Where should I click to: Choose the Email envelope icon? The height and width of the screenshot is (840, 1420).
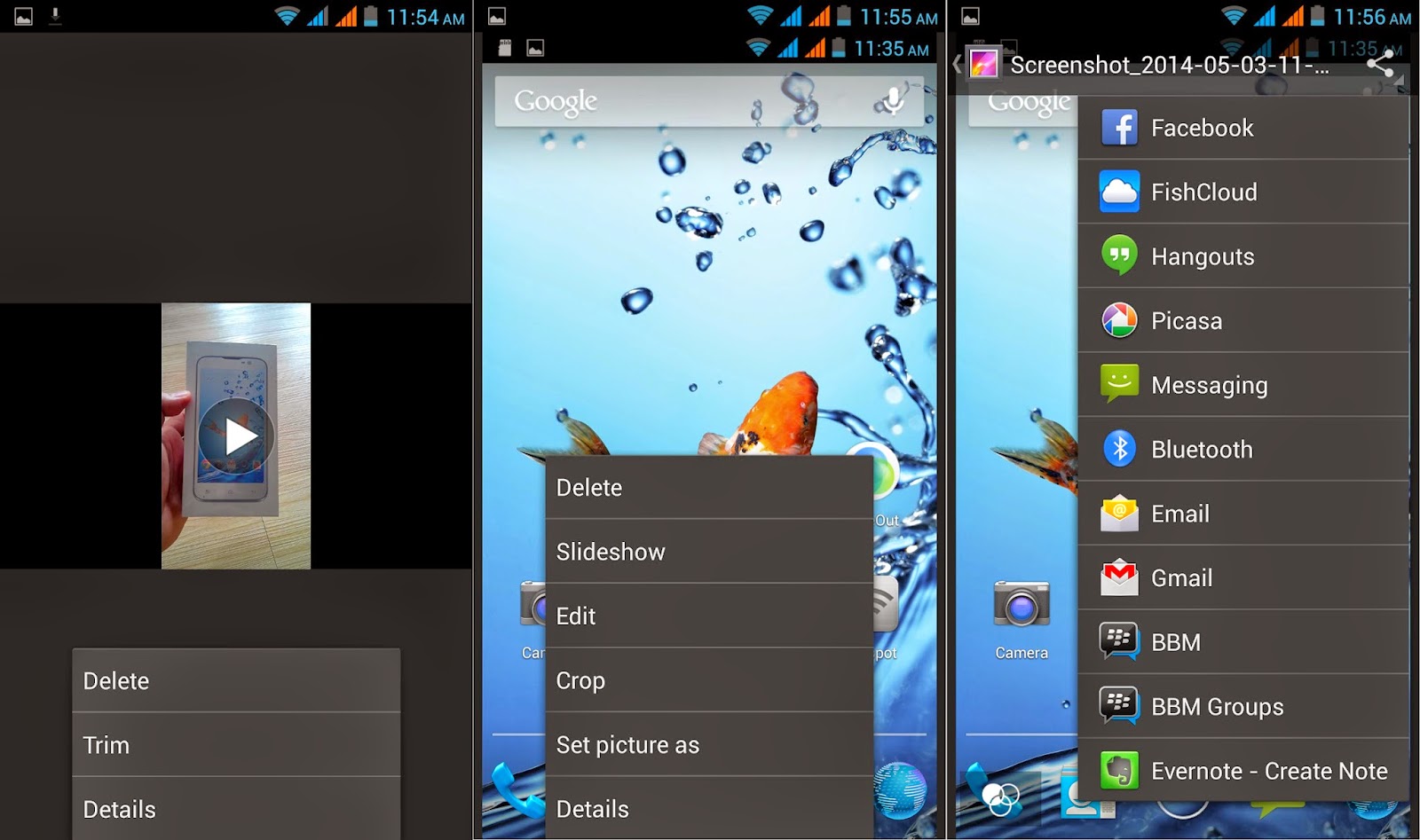pyautogui.click(x=1119, y=514)
